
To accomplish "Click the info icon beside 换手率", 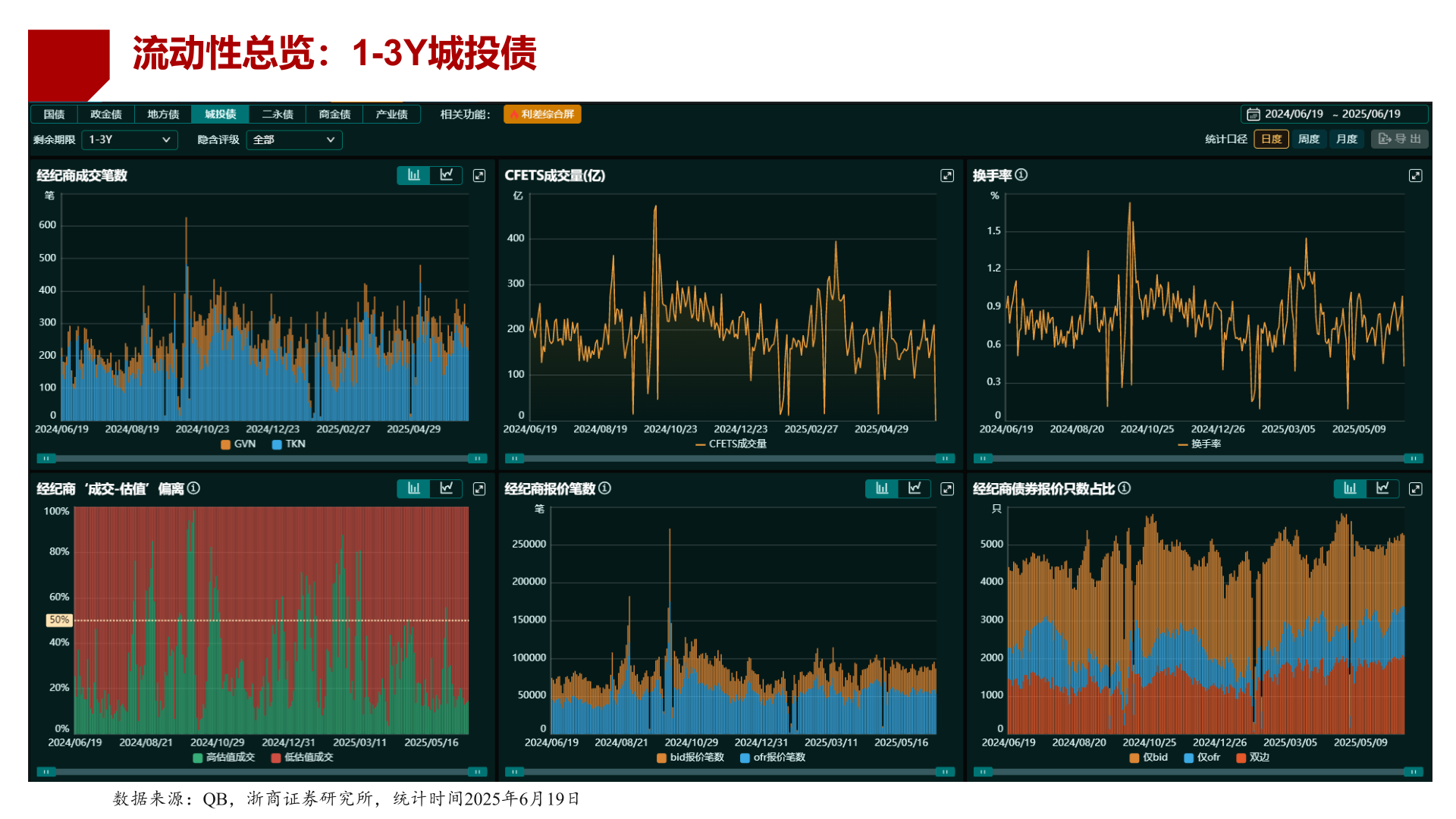I will pos(1021,175).
